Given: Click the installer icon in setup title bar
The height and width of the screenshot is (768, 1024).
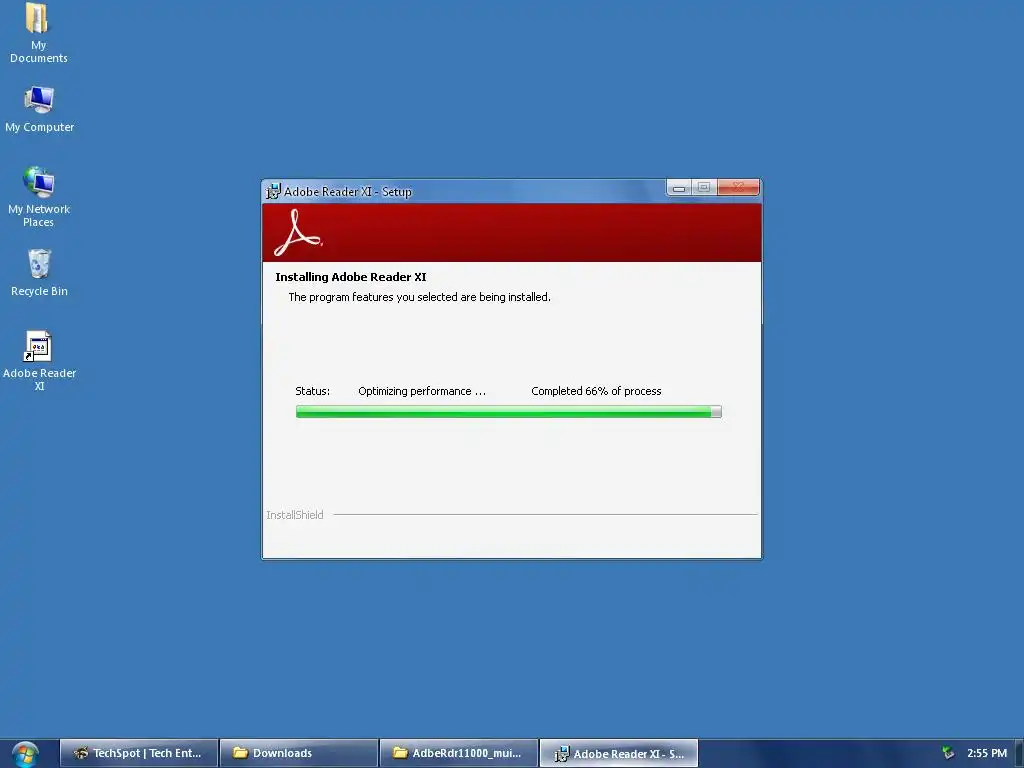Looking at the screenshot, I should click(x=273, y=191).
